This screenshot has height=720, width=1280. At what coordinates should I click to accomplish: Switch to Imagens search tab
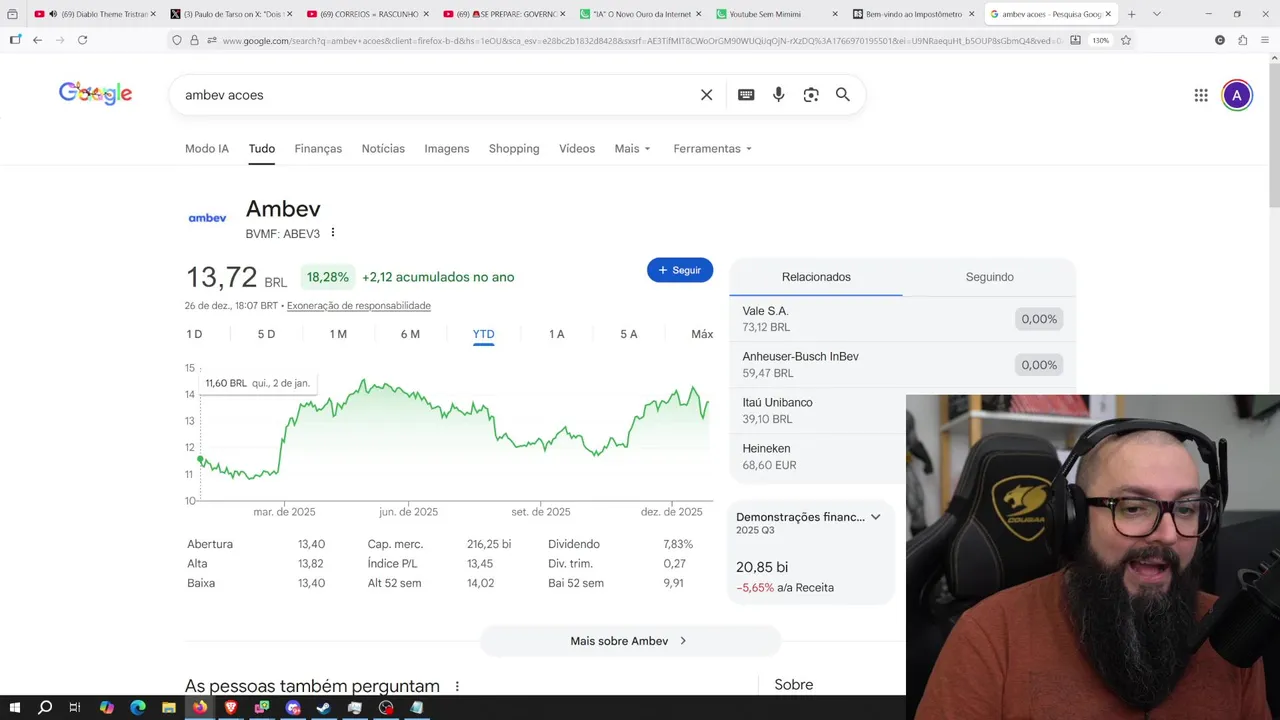coord(447,148)
